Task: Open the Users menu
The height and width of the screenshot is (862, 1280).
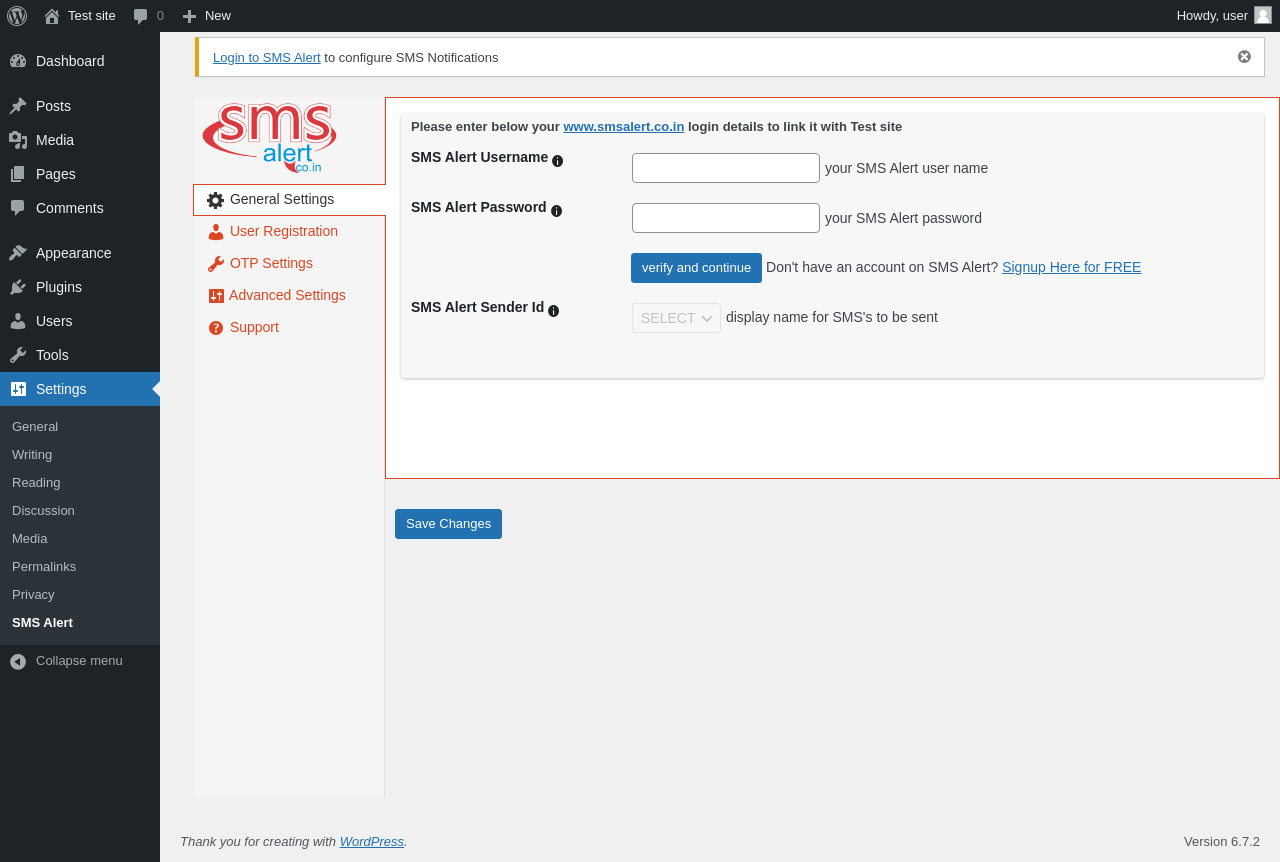Action: pos(80,321)
